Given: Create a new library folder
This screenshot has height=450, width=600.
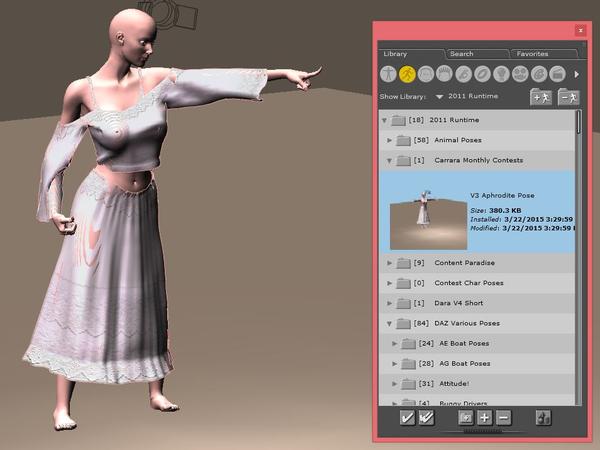Looking at the screenshot, I should pos(466,417).
